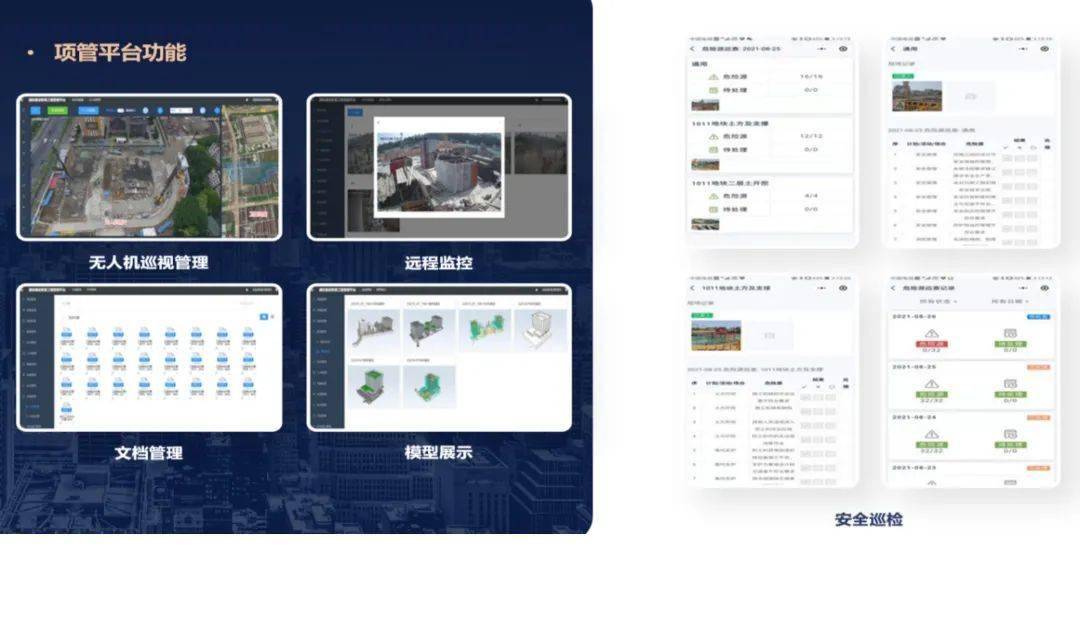Viewport: 1080px width, 627px height.
Task: Click the red 危险源 status badge under 2021-08-26
Action: [x=931, y=344]
